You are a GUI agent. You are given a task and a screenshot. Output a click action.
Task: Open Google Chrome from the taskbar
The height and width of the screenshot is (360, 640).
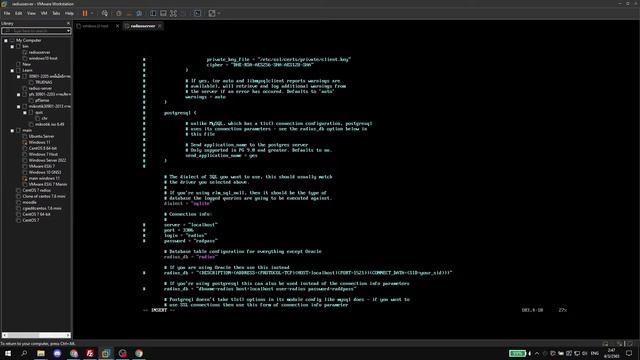point(139,353)
